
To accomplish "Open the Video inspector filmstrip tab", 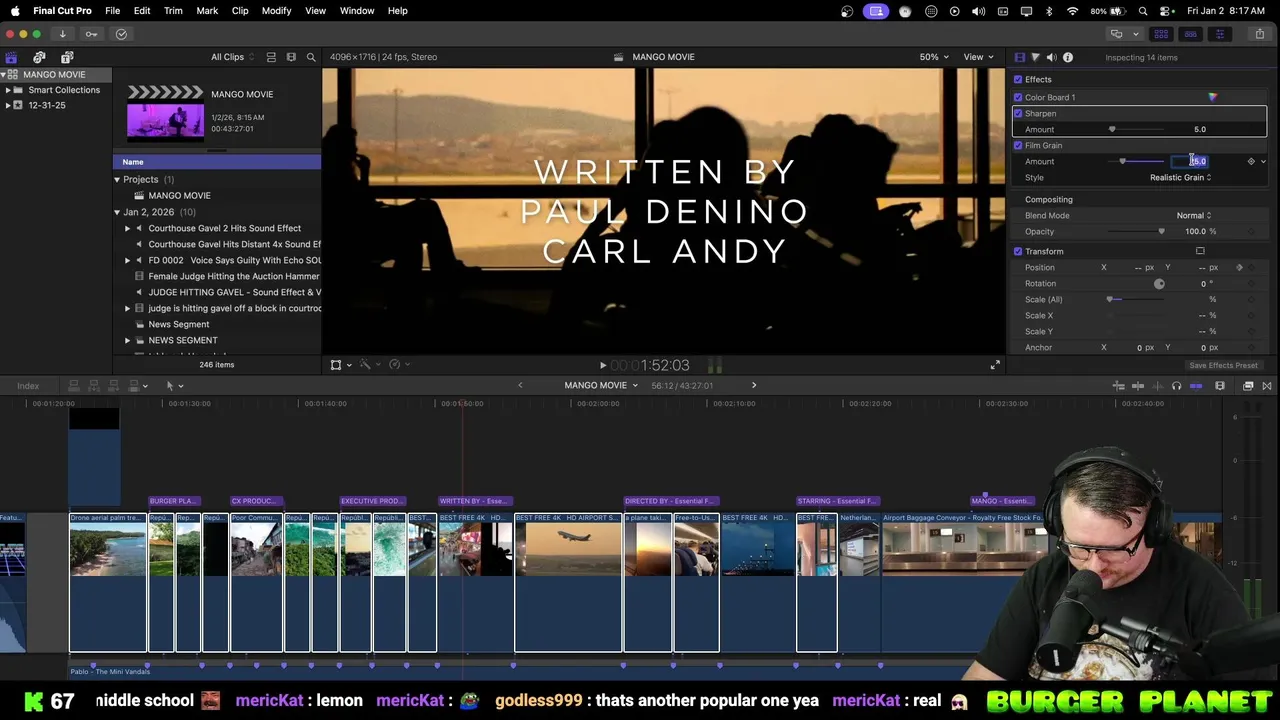I will click(x=1019, y=57).
